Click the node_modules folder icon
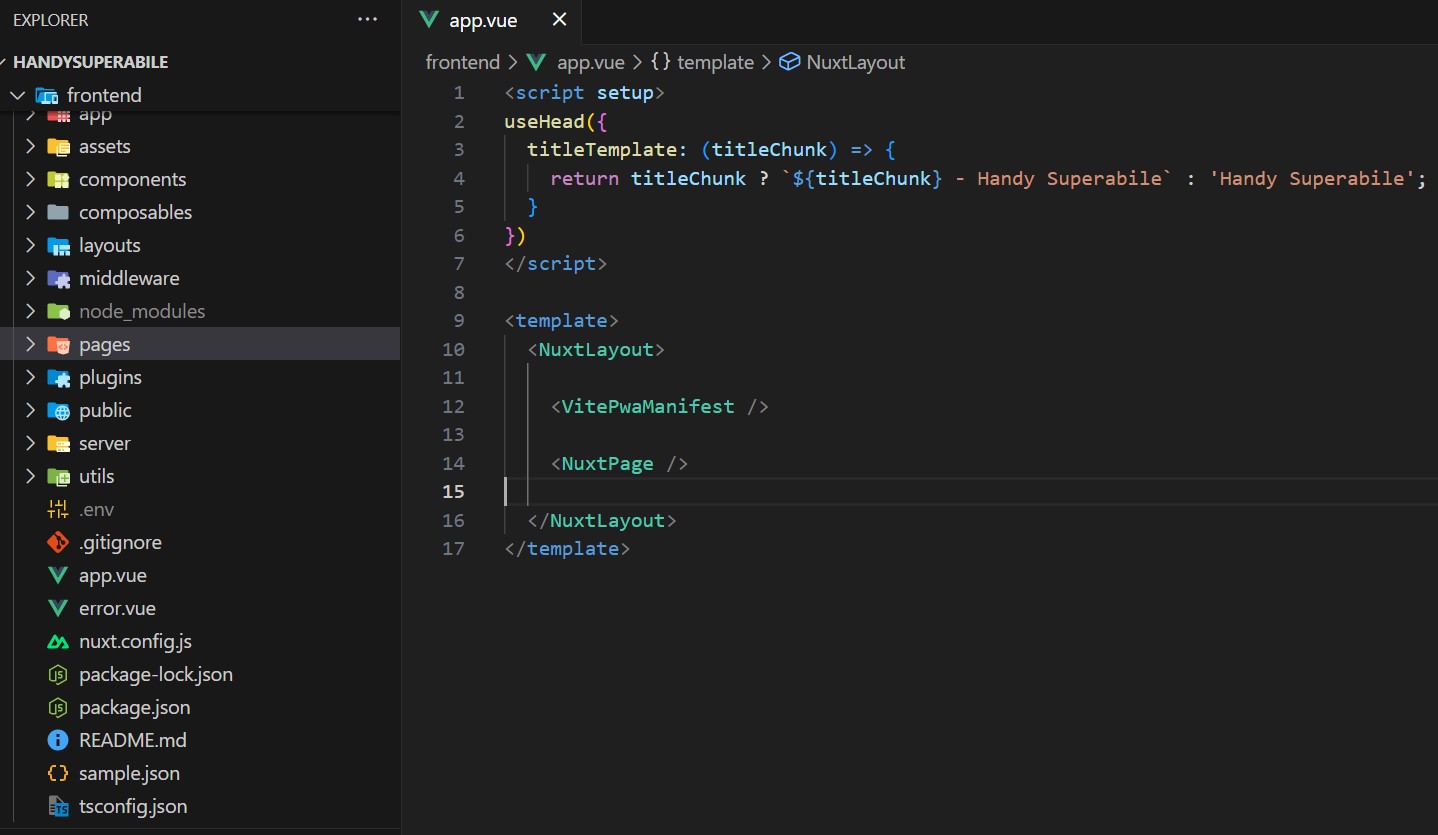Image resolution: width=1438 pixels, height=835 pixels. click(58, 312)
